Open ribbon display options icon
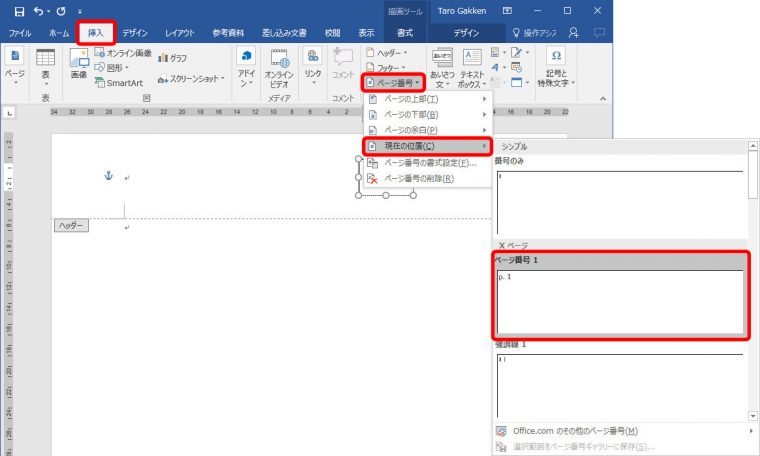 point(507,11)
